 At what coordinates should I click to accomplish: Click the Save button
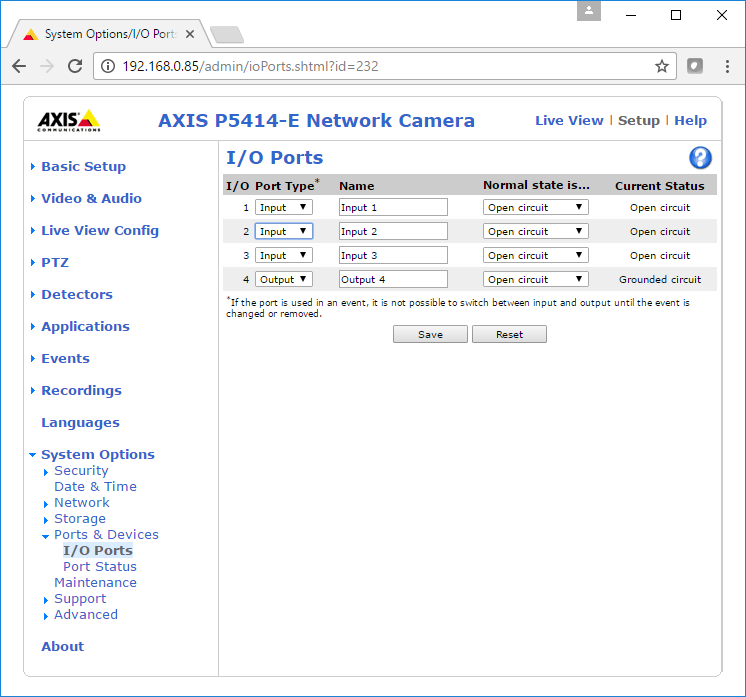click(x=430, y=334)
